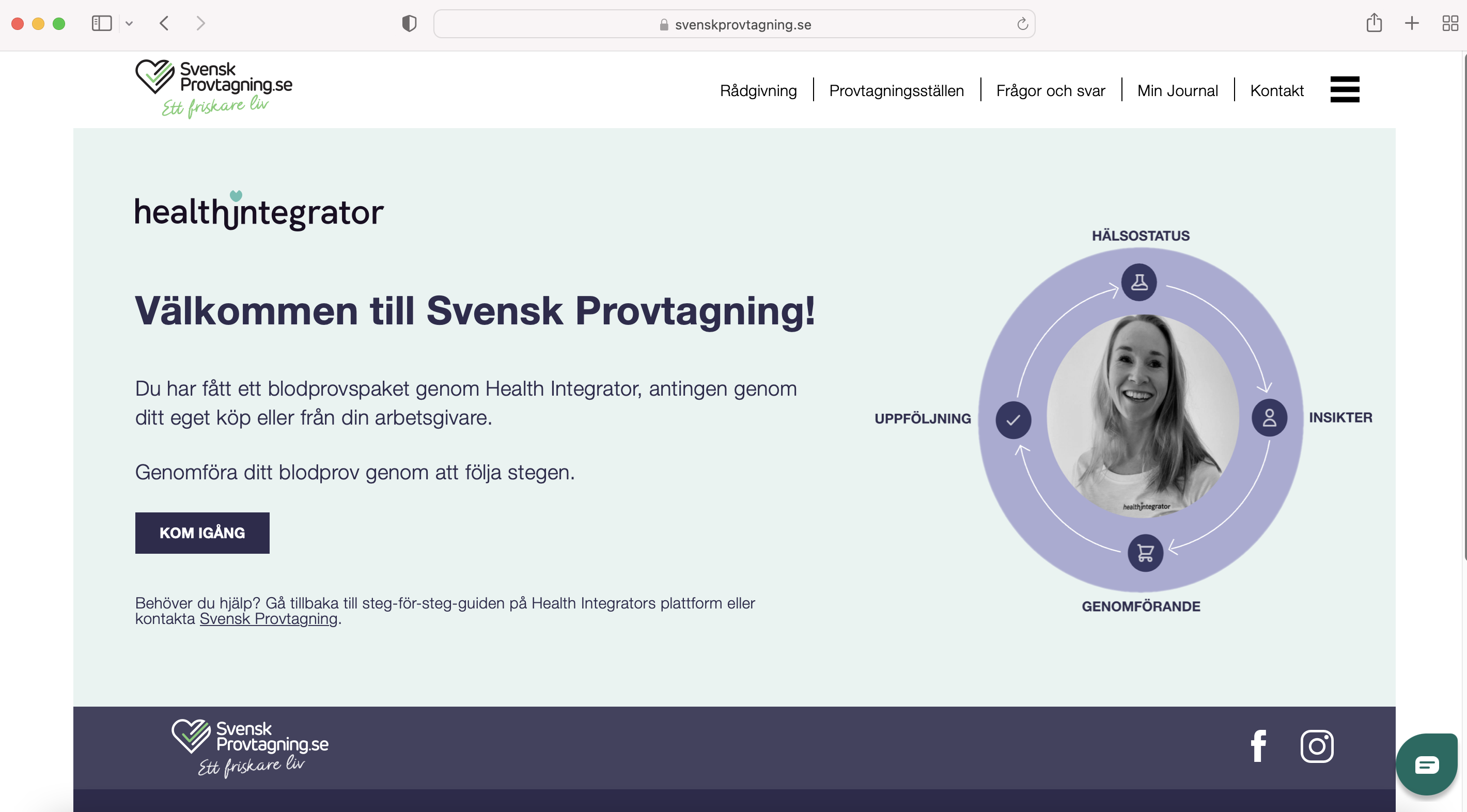Open the chat widget bubble
The width and height of the screenshot is (1467, 812).
[1427, 764]
